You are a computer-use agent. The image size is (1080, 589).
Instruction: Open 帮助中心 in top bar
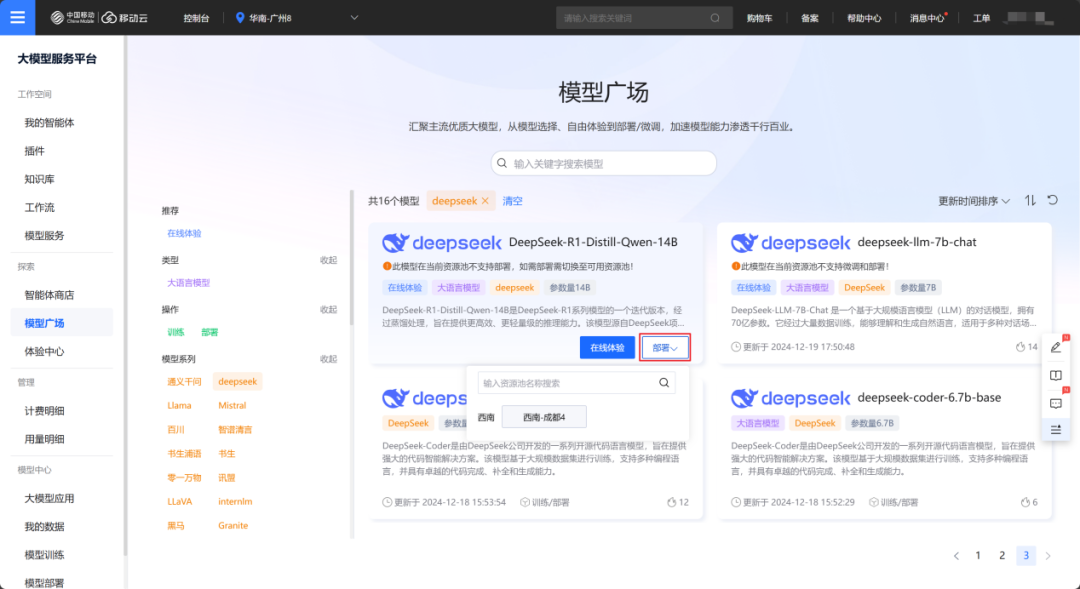[x=864, y=18]
